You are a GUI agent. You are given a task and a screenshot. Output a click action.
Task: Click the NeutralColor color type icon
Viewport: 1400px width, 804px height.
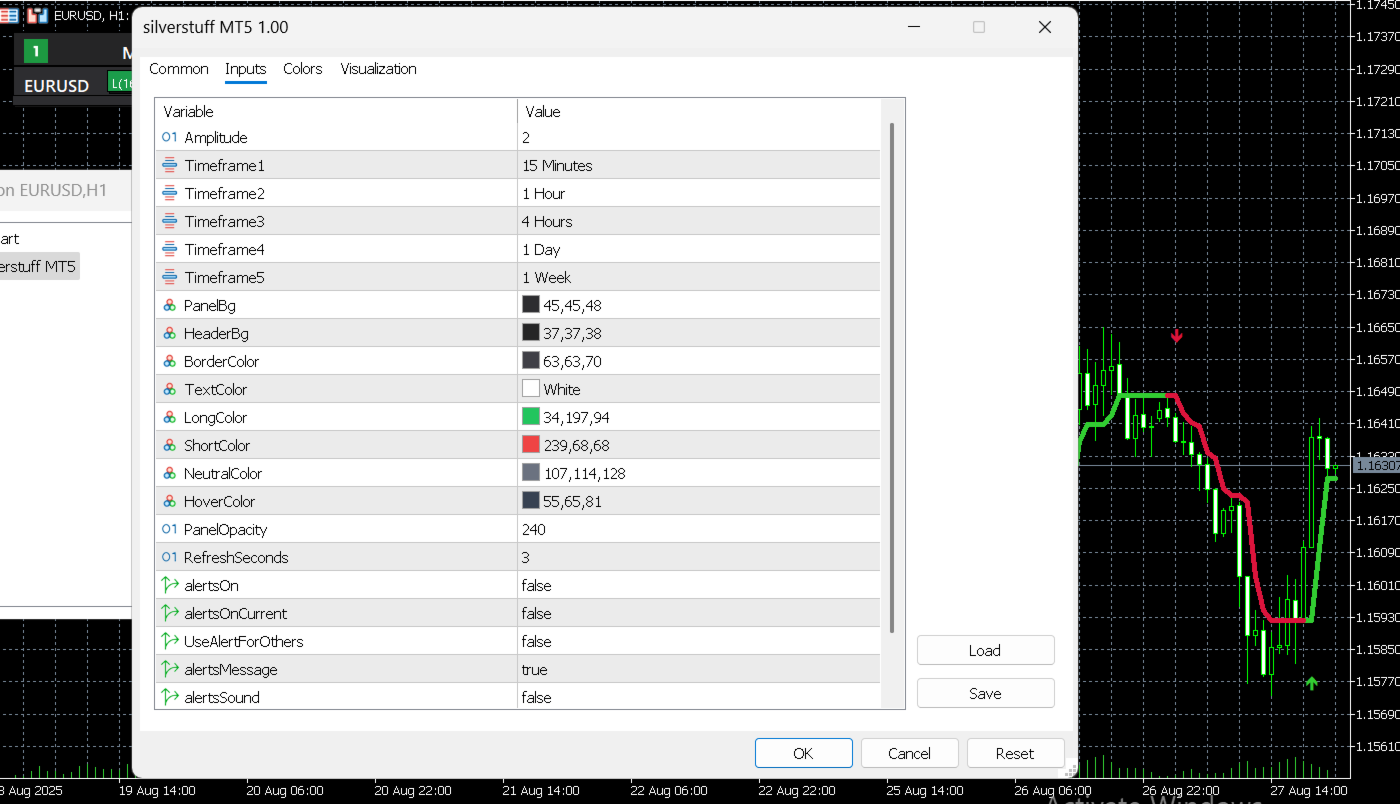pyautogui.click(x=169, y=473)
